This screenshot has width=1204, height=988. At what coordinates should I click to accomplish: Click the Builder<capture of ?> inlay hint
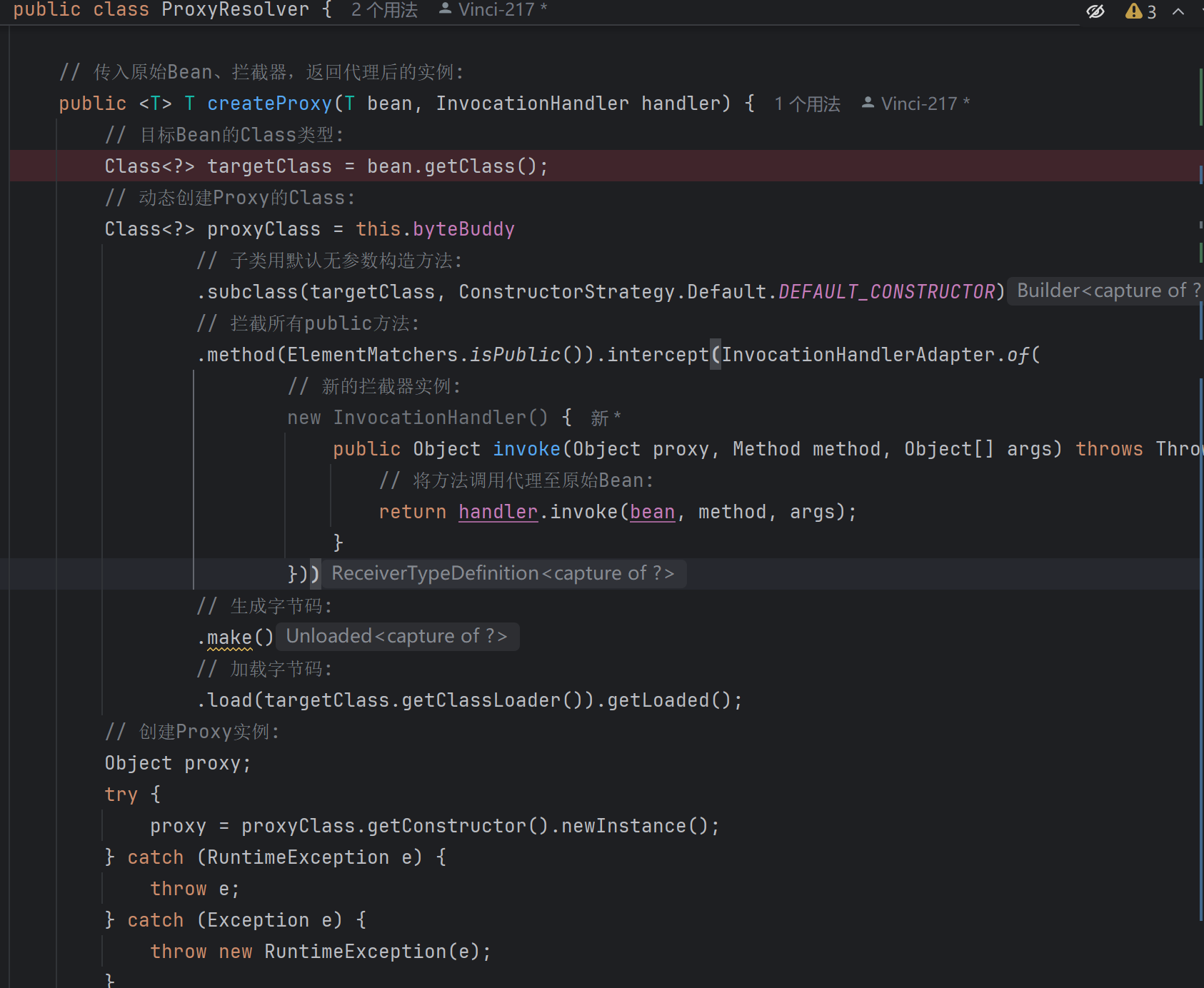pos(1105,291)
